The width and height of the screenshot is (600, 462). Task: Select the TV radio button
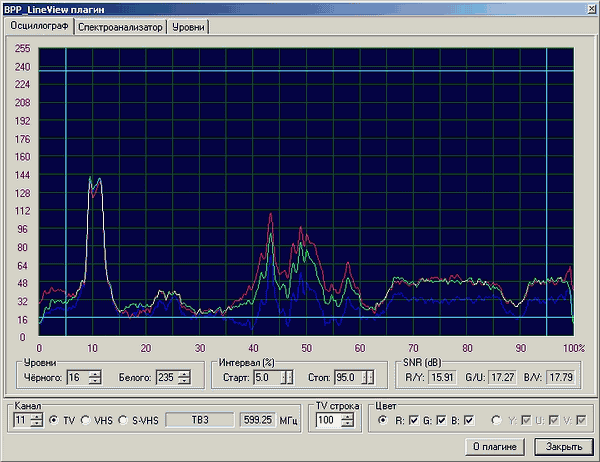[55, 420]
